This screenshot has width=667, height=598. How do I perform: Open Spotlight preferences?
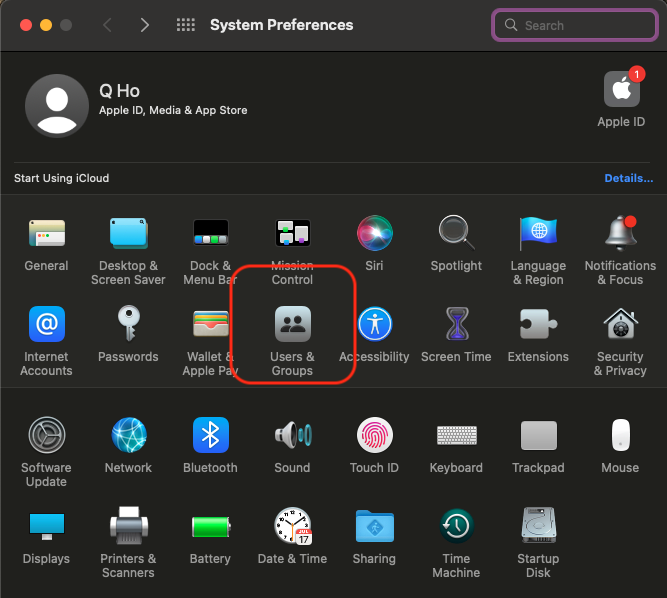pyautogui.click(x=456, y=233)
